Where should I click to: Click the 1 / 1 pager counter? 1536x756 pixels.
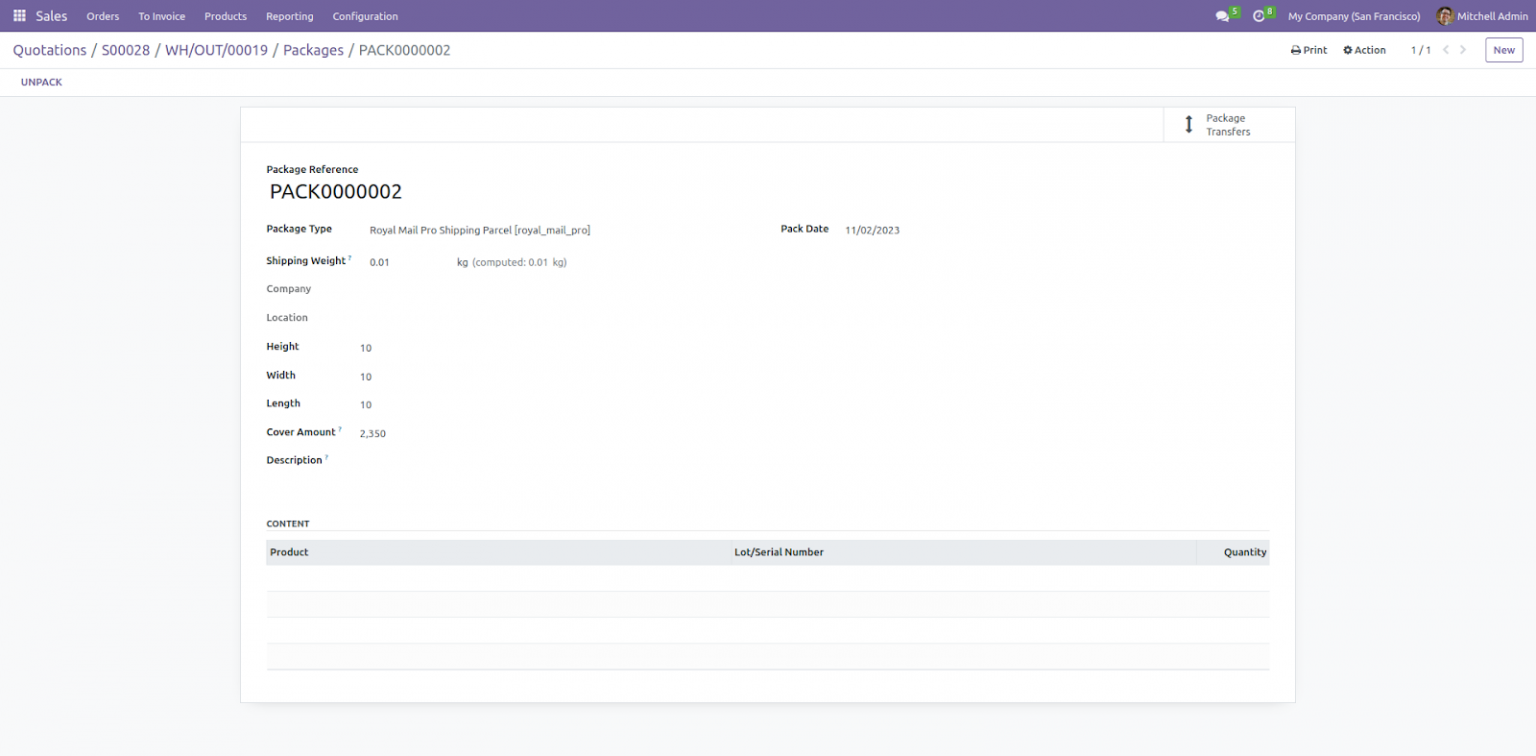(x=1421, y=50)
